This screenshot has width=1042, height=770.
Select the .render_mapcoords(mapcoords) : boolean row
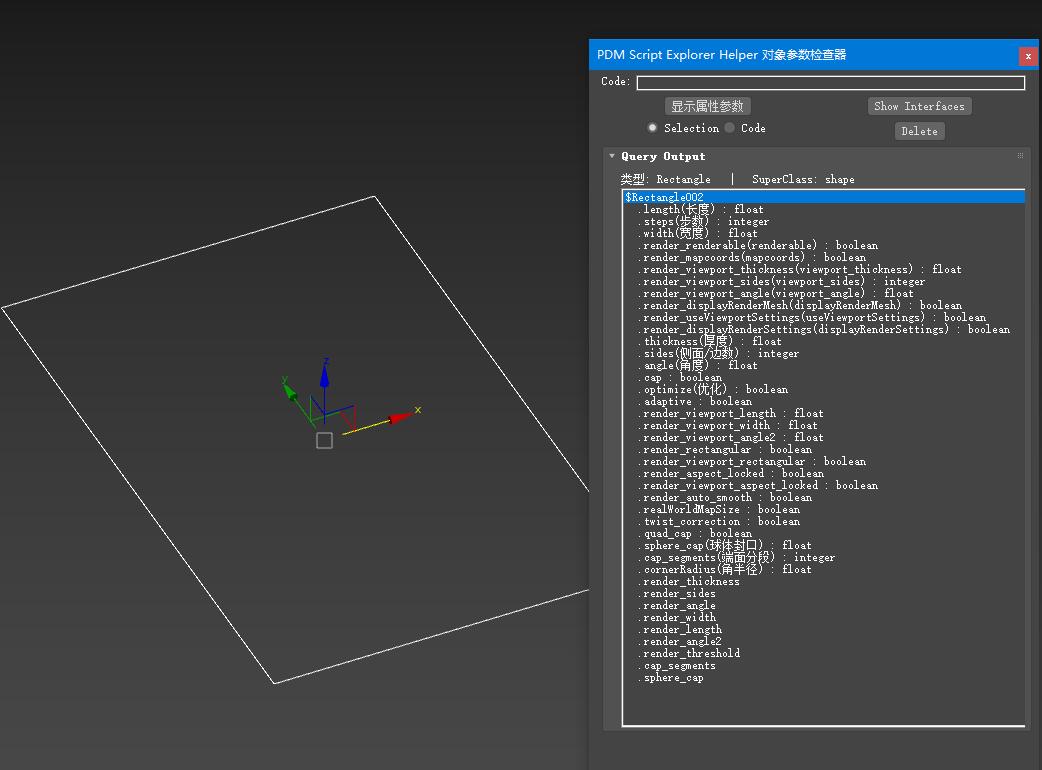point(823,257)
